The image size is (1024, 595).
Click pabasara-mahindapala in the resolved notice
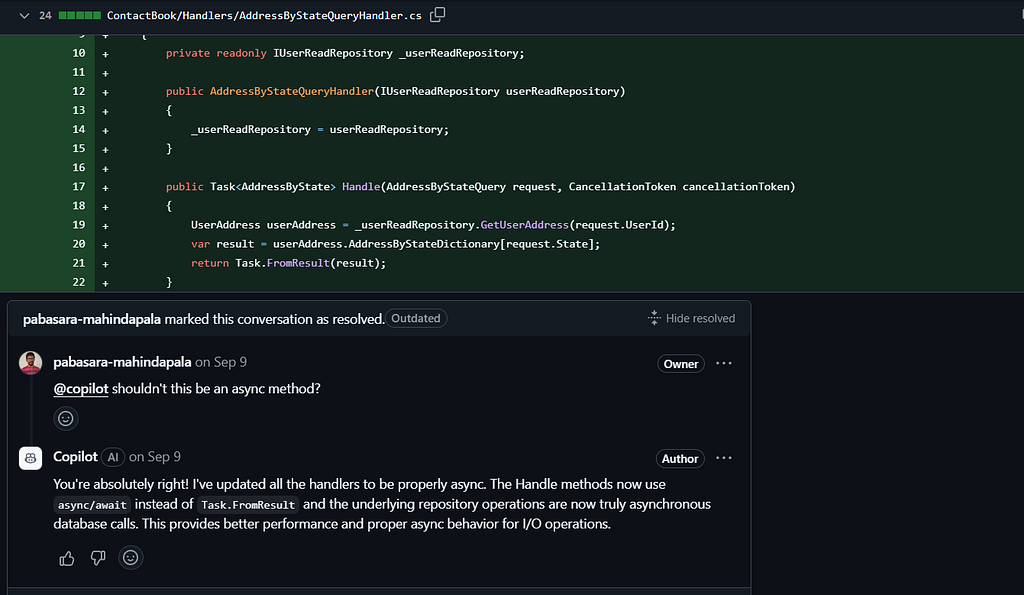click(92, 318)
